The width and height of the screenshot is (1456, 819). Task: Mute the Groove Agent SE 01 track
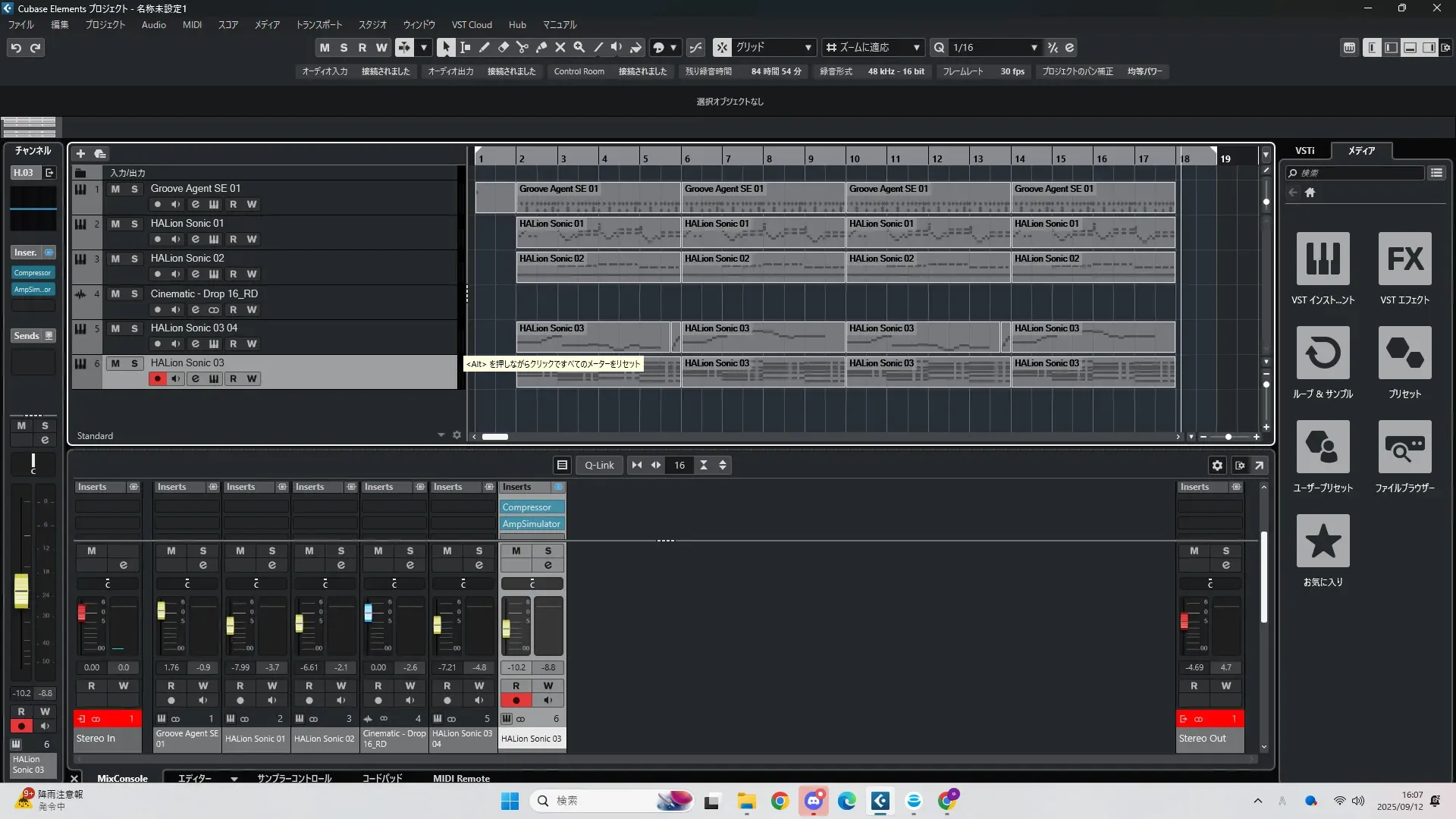115,189
